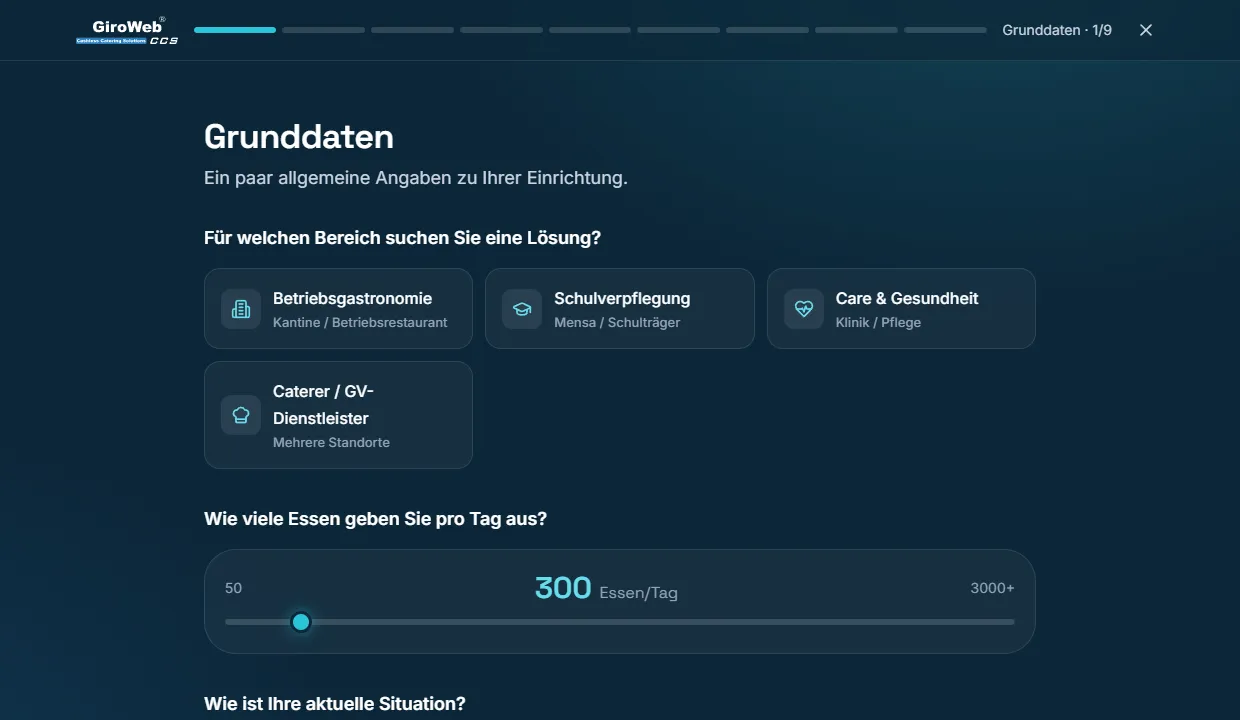This screenshot has height=720, width=1240.
Task: Click the last progress step segment
Action: pyautogui.click(x=945, y=30)
